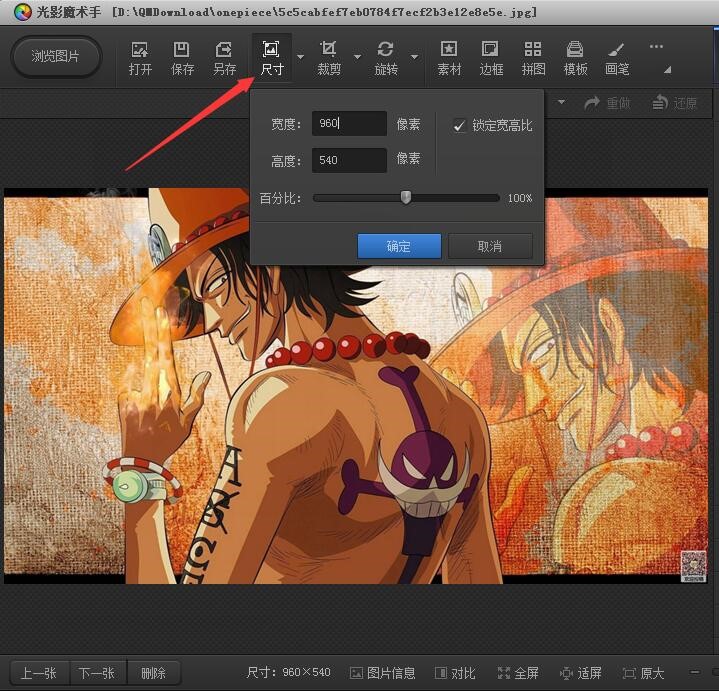Toggle the 锁定宽高比 checkbox
The image size is (719, 691).
tap(460, 126)
